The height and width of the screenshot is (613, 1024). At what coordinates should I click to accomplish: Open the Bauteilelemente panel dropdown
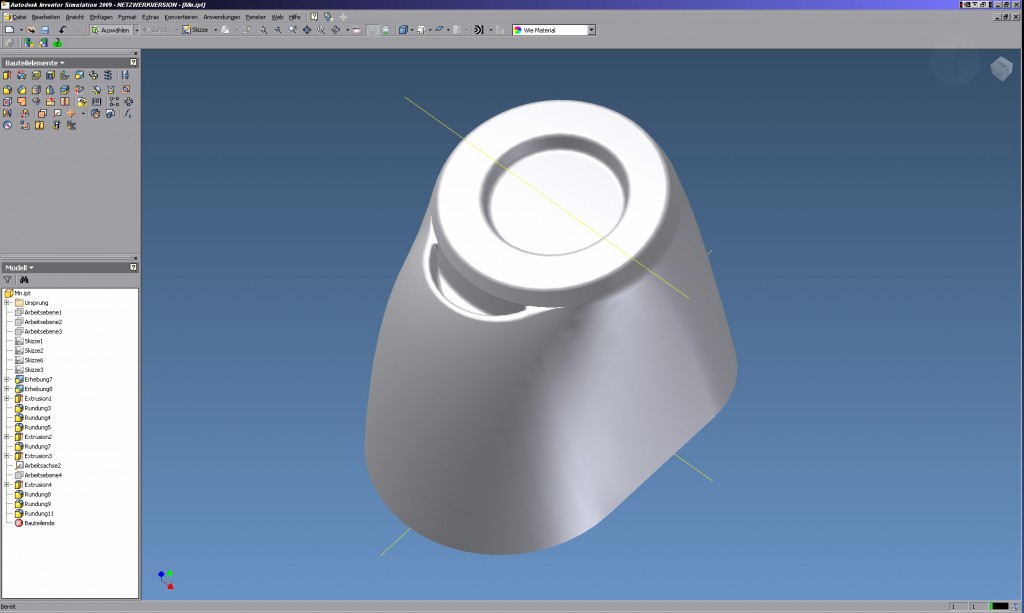pyautogui.click(x=35, y=62)
